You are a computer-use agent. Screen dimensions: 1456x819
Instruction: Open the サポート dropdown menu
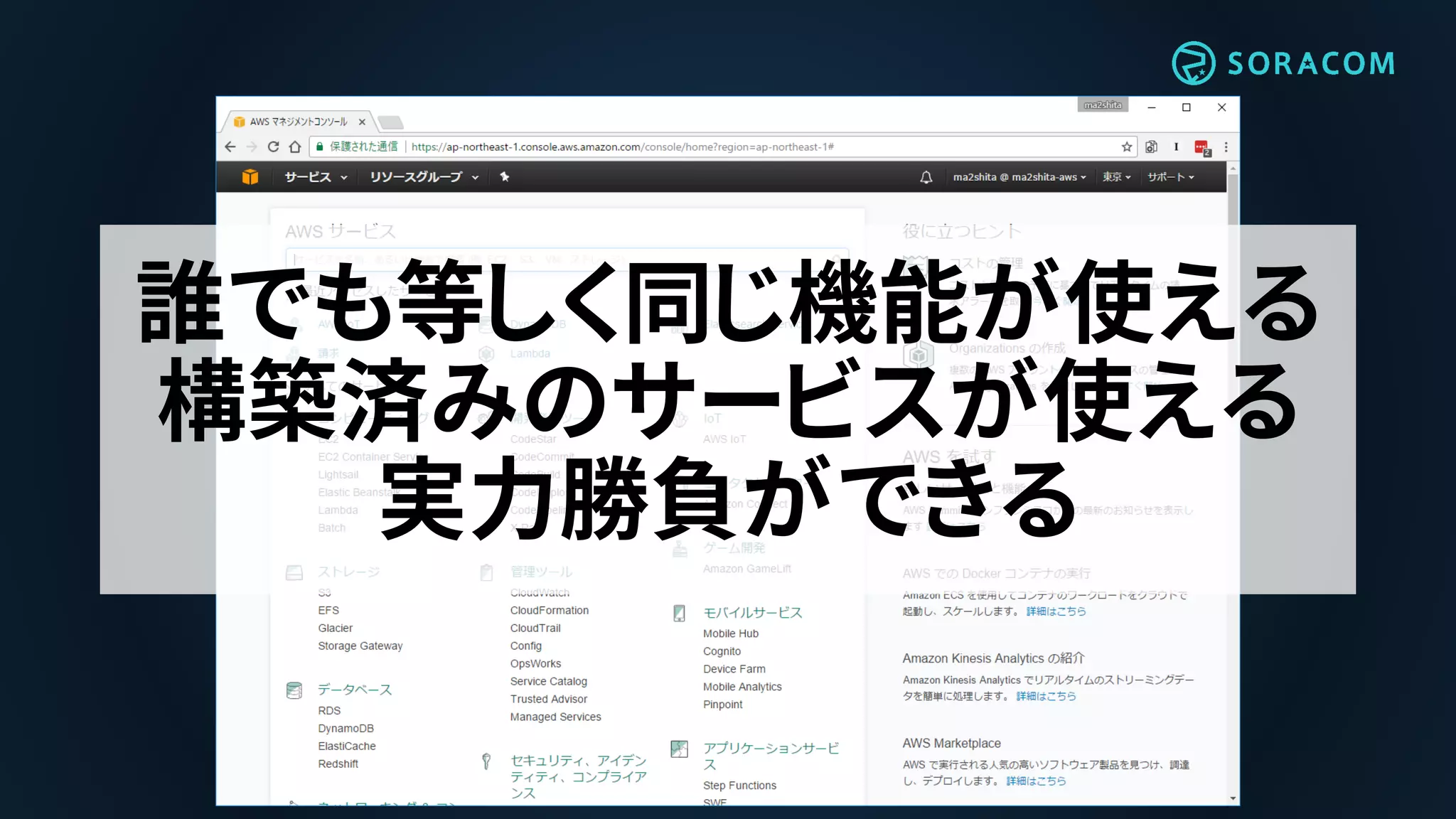tap(1170, 177)
